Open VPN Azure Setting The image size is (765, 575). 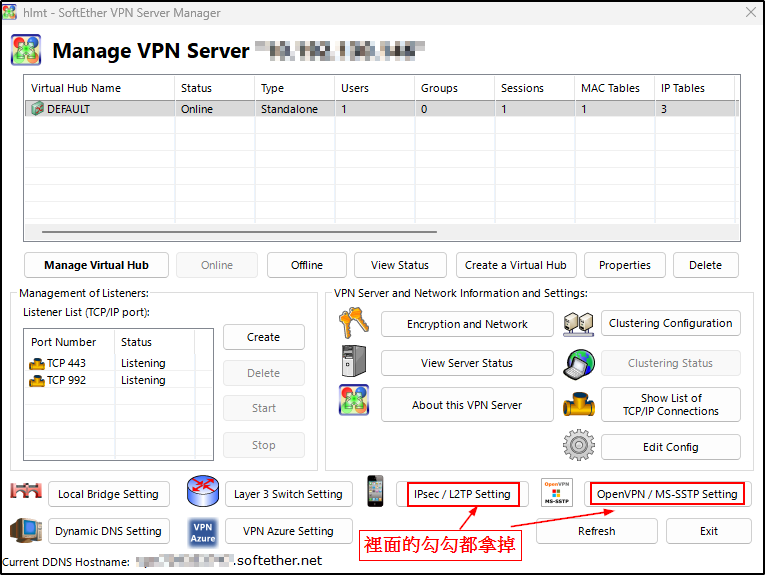(289, 531)
